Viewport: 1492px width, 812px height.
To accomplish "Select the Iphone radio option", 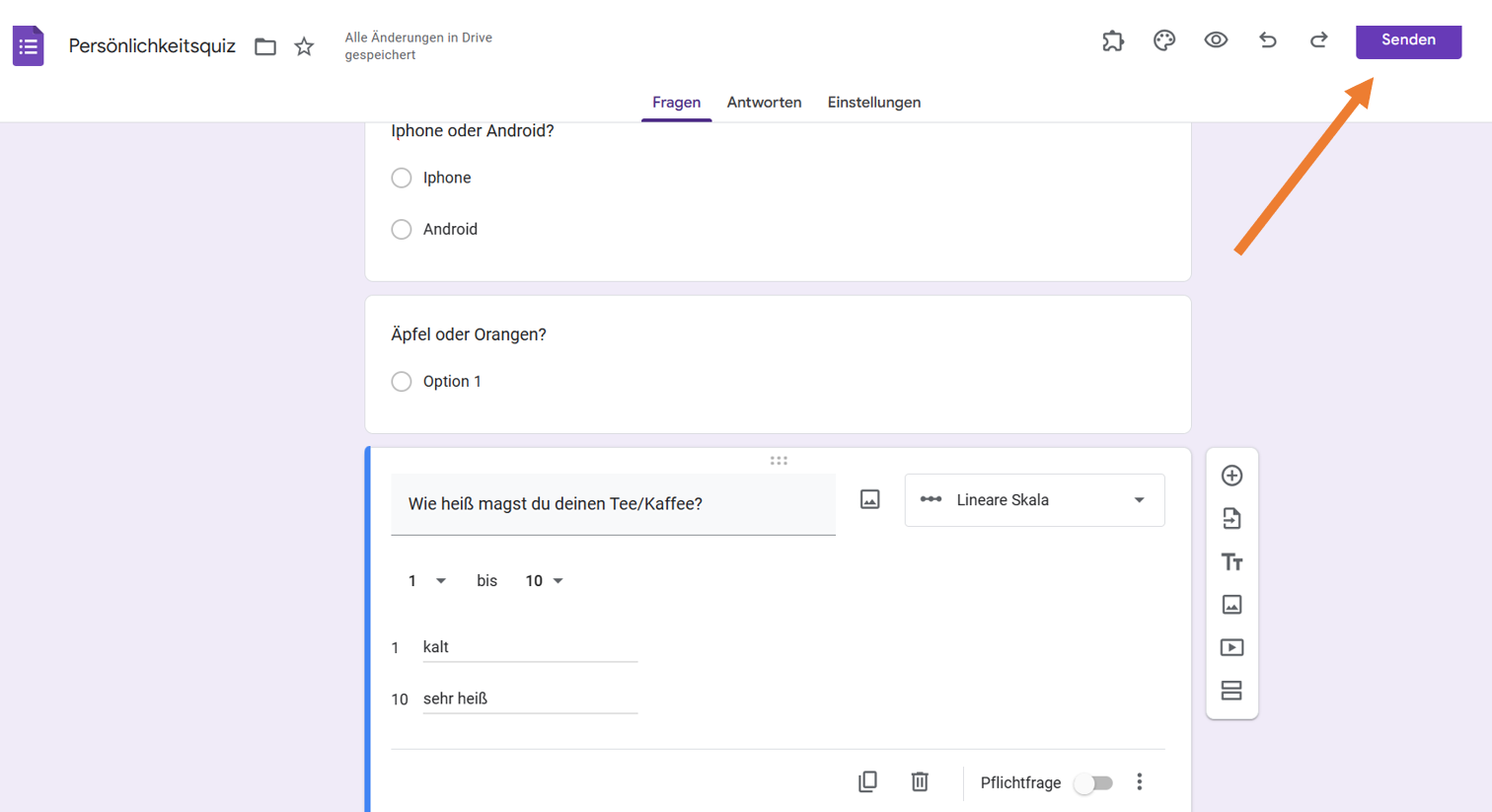I will pos(402,178).
